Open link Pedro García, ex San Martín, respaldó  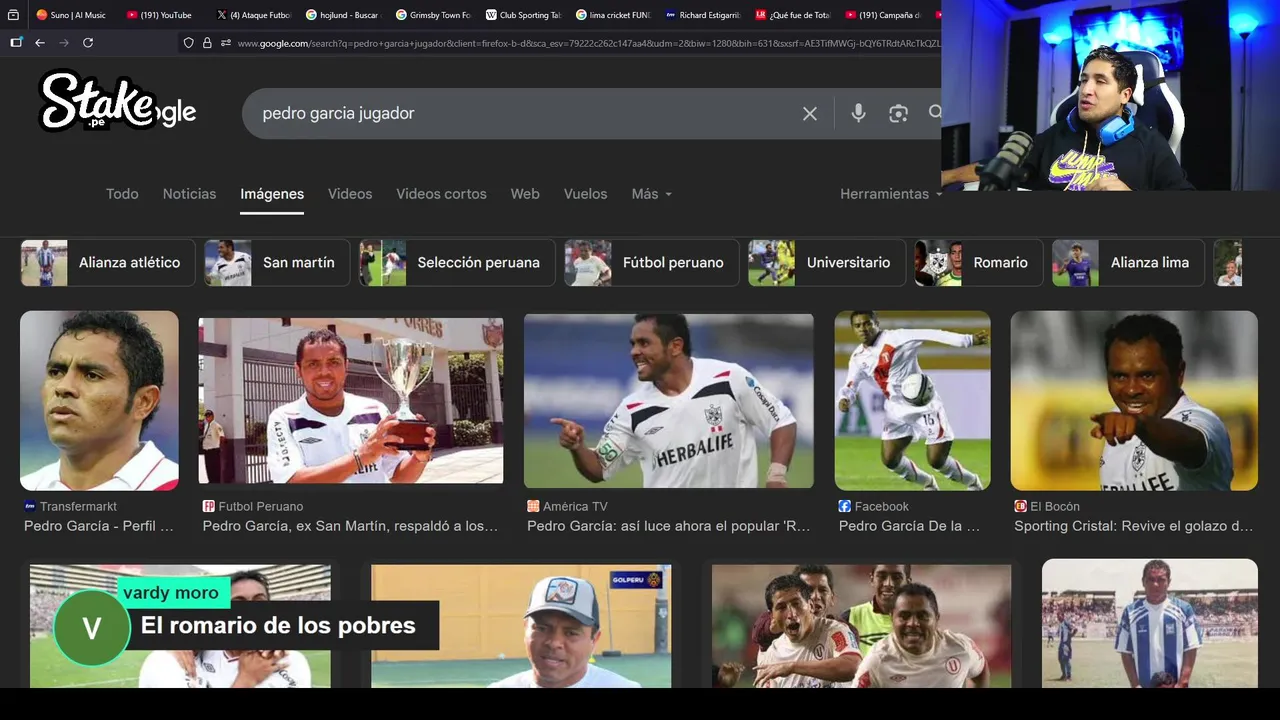350,526
